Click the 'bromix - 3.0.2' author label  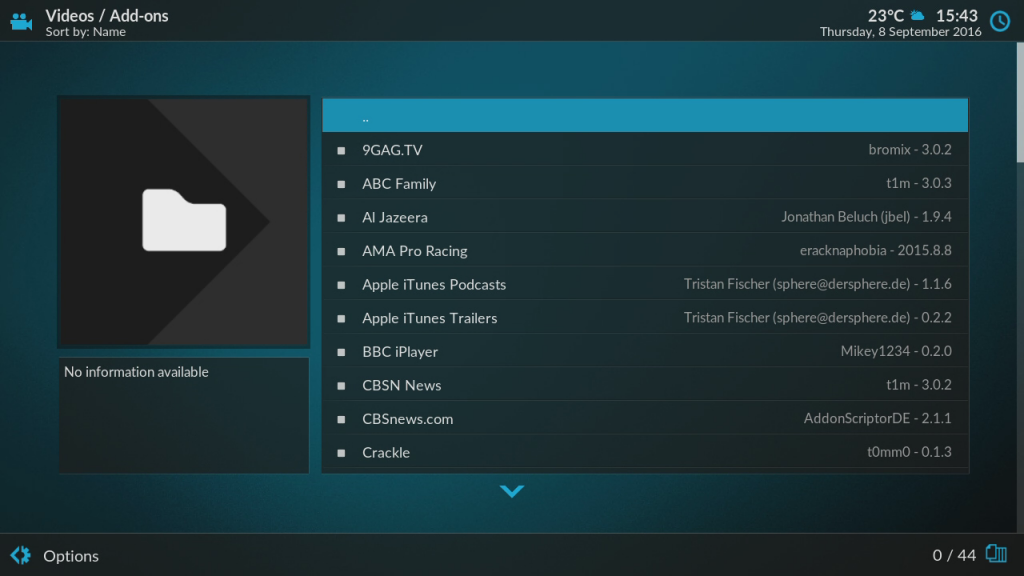pos(910,150)
